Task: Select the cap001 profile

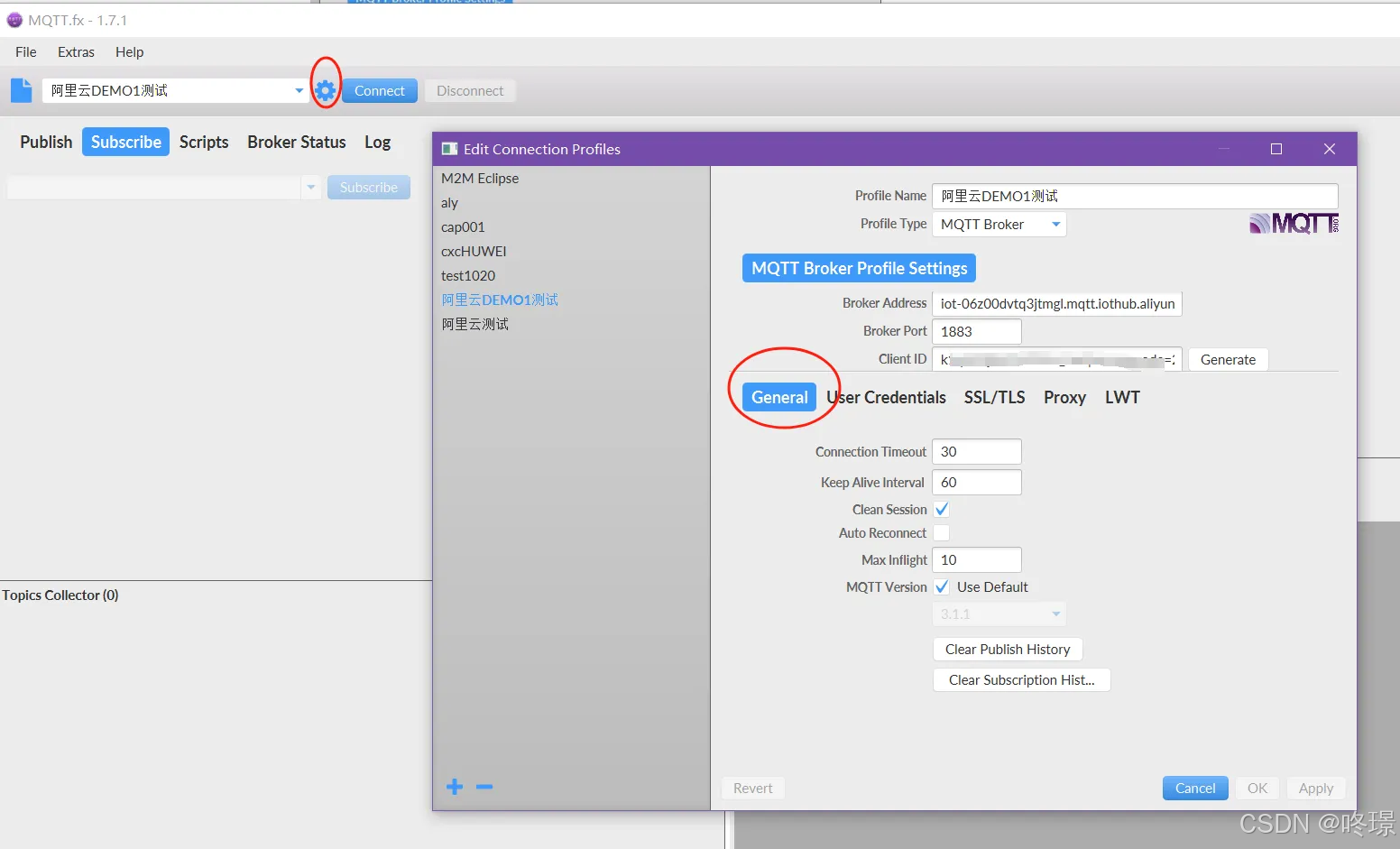Action: pyautogui.click(x=463, y=227)
